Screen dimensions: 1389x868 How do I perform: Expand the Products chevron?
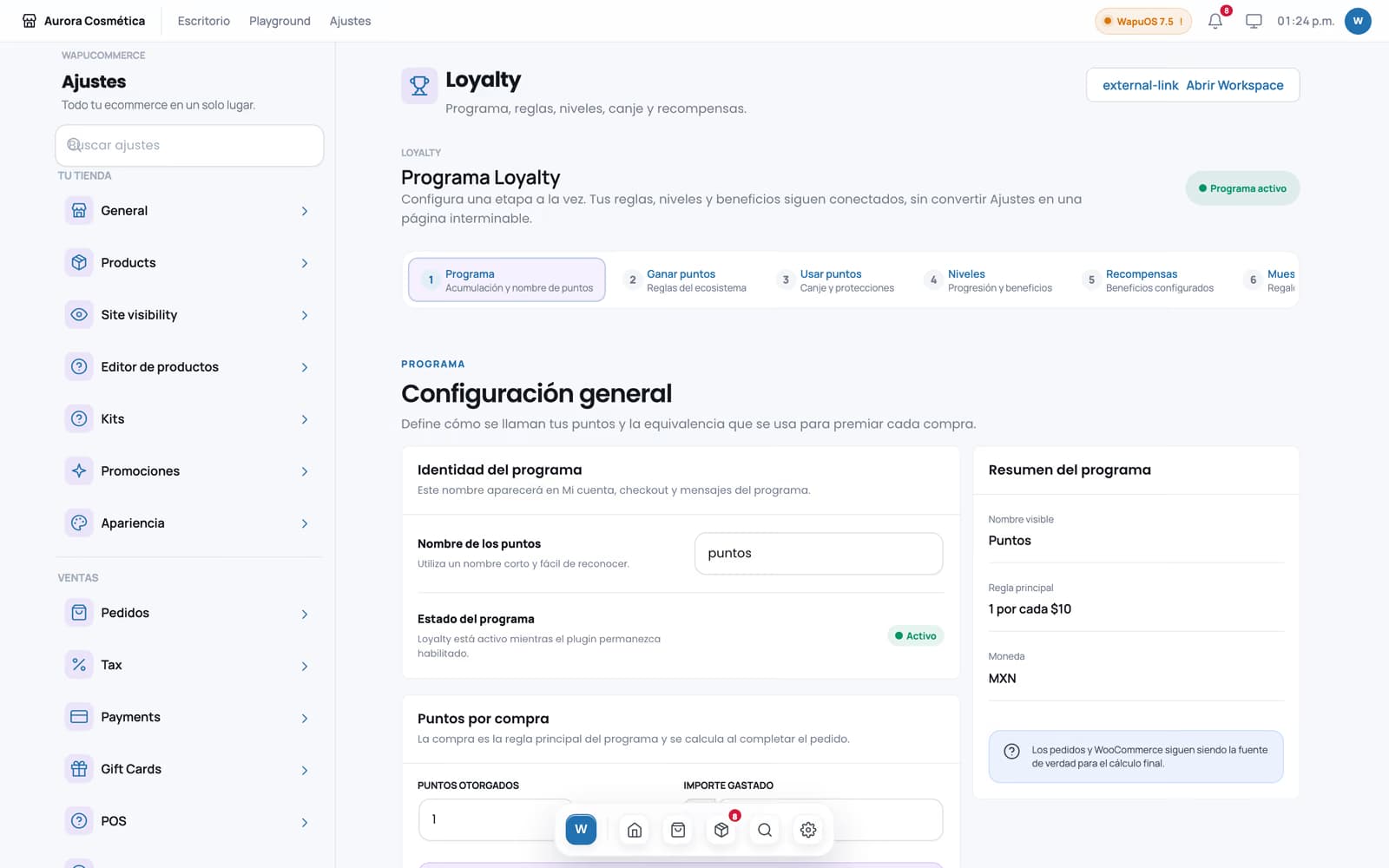click(305, 263)
